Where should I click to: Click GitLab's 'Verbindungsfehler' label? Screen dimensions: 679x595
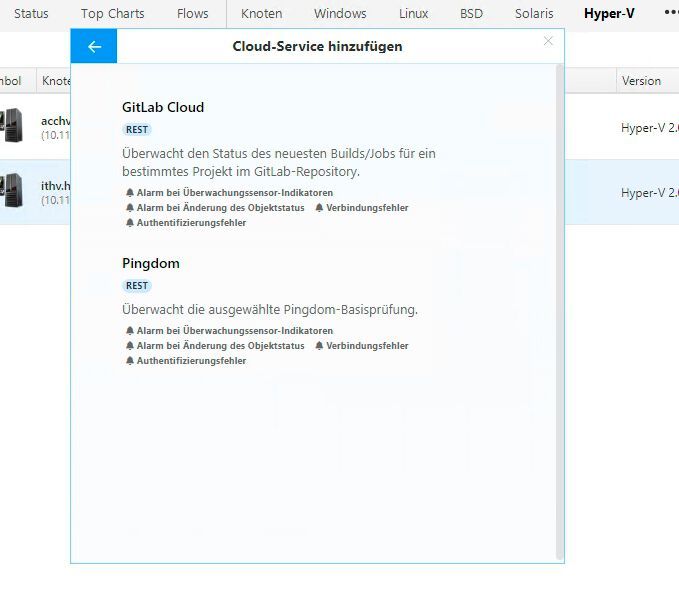click(367, 208)
